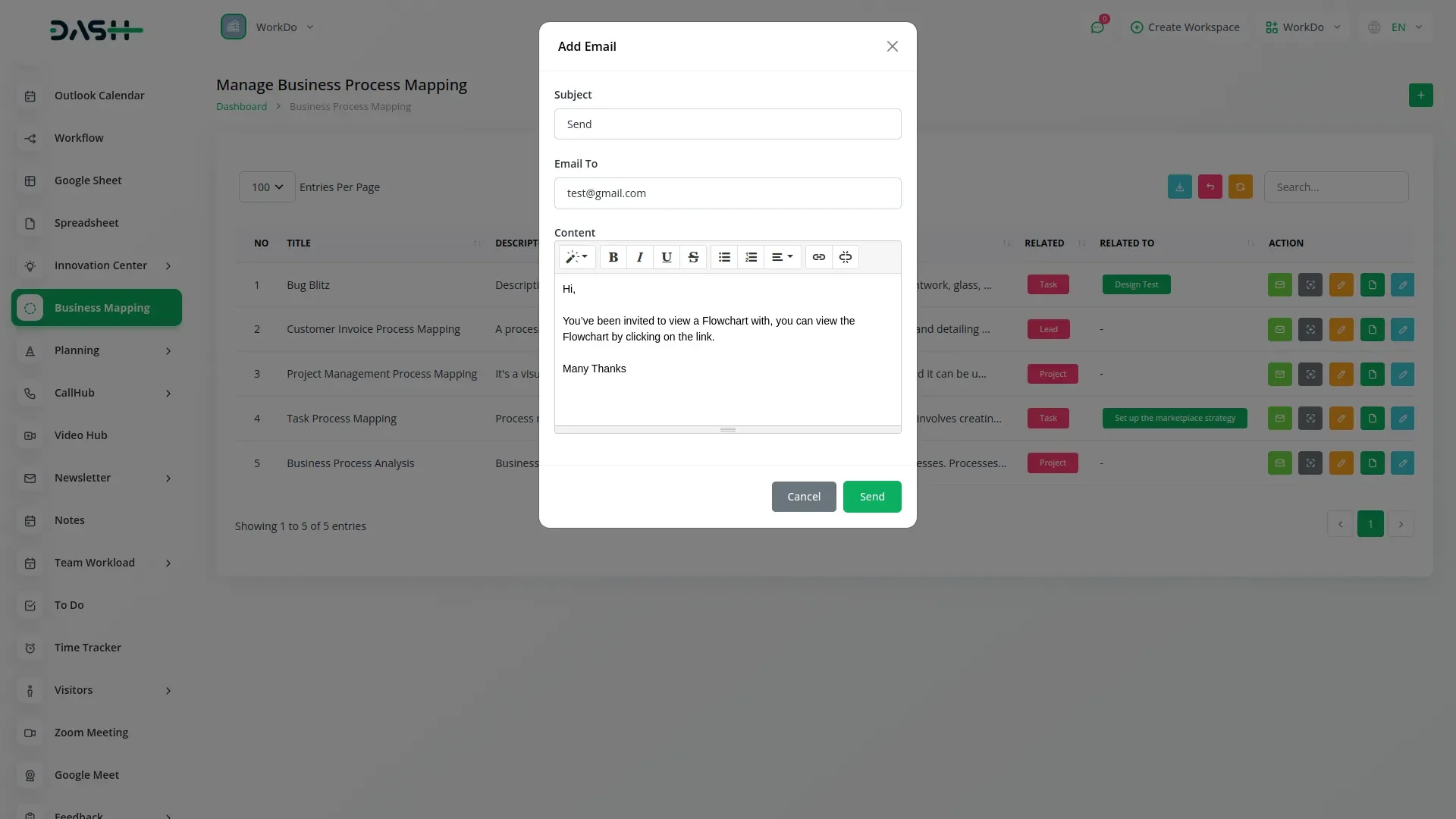Remove link with the unlink icon
The width and height of the screenshot is (1456, 819).
tap(845, 257)
